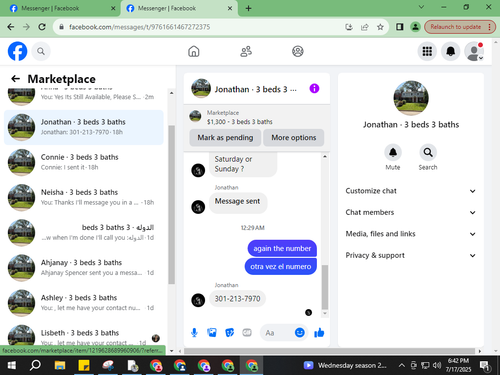Click Relaunch to update button
Viewport: 500px width, 375px height.
[x=460, y=27]
